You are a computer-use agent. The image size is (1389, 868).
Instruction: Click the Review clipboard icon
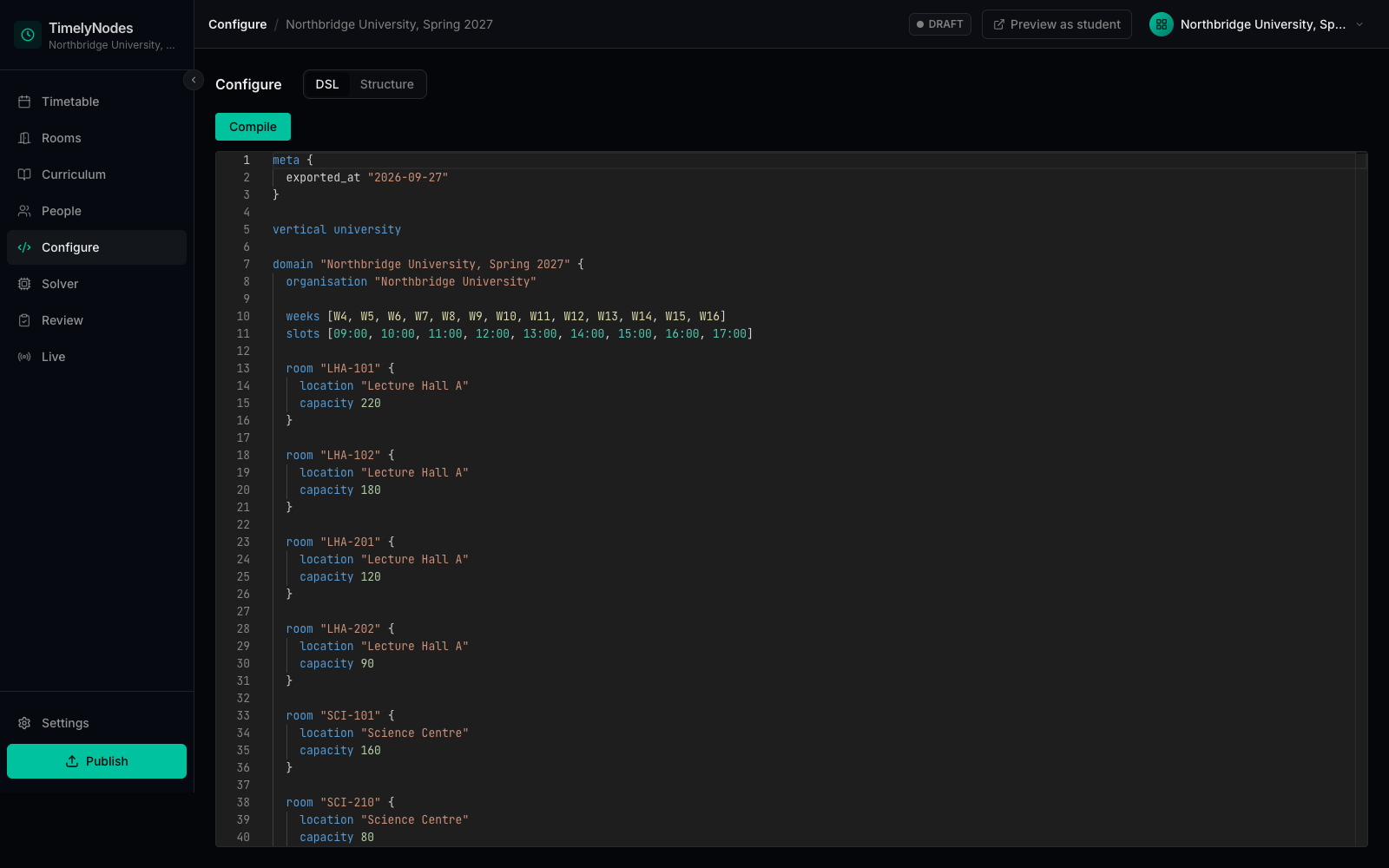tap(24, 320)
